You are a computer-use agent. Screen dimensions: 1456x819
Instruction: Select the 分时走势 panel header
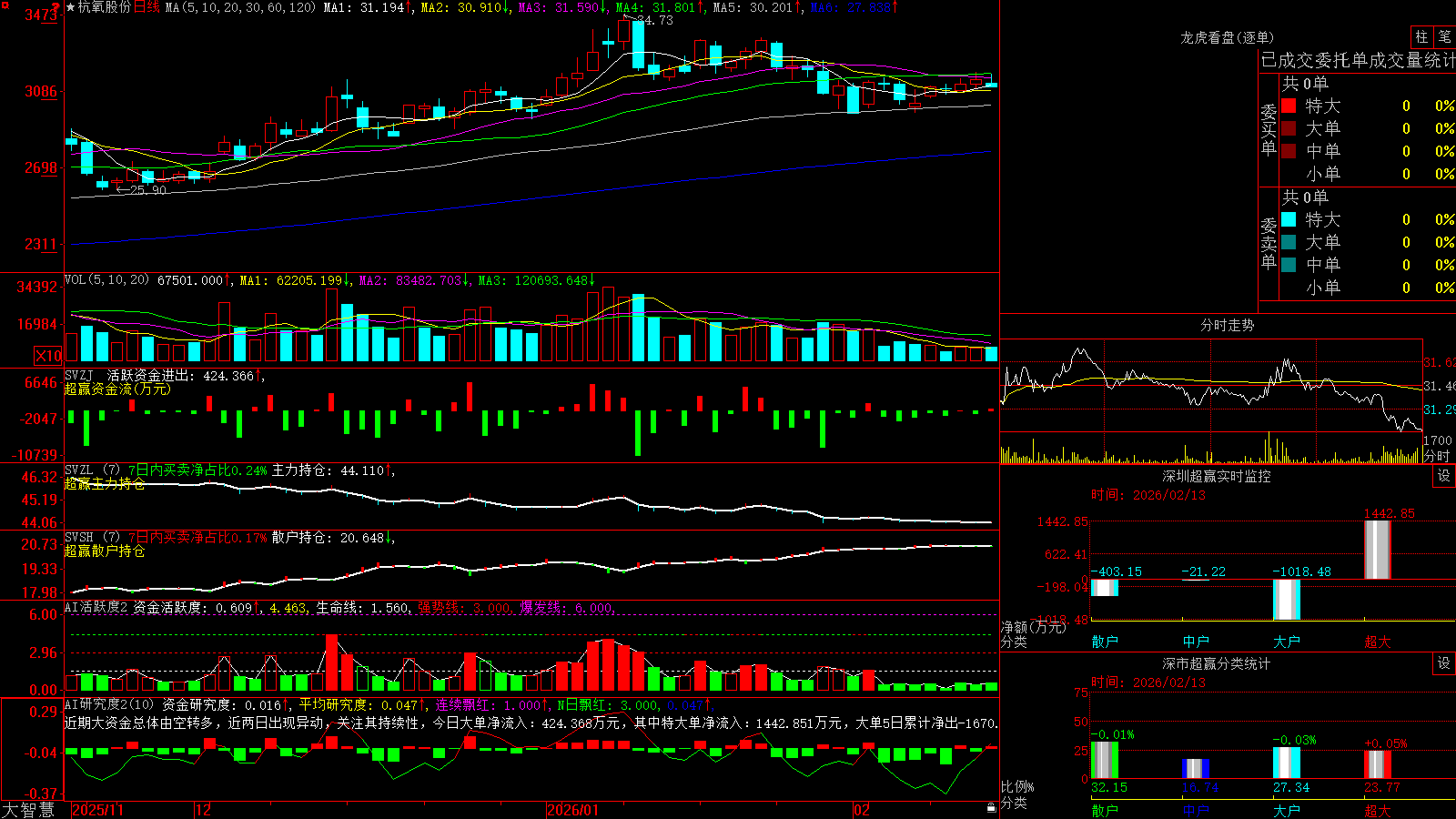1227,325
